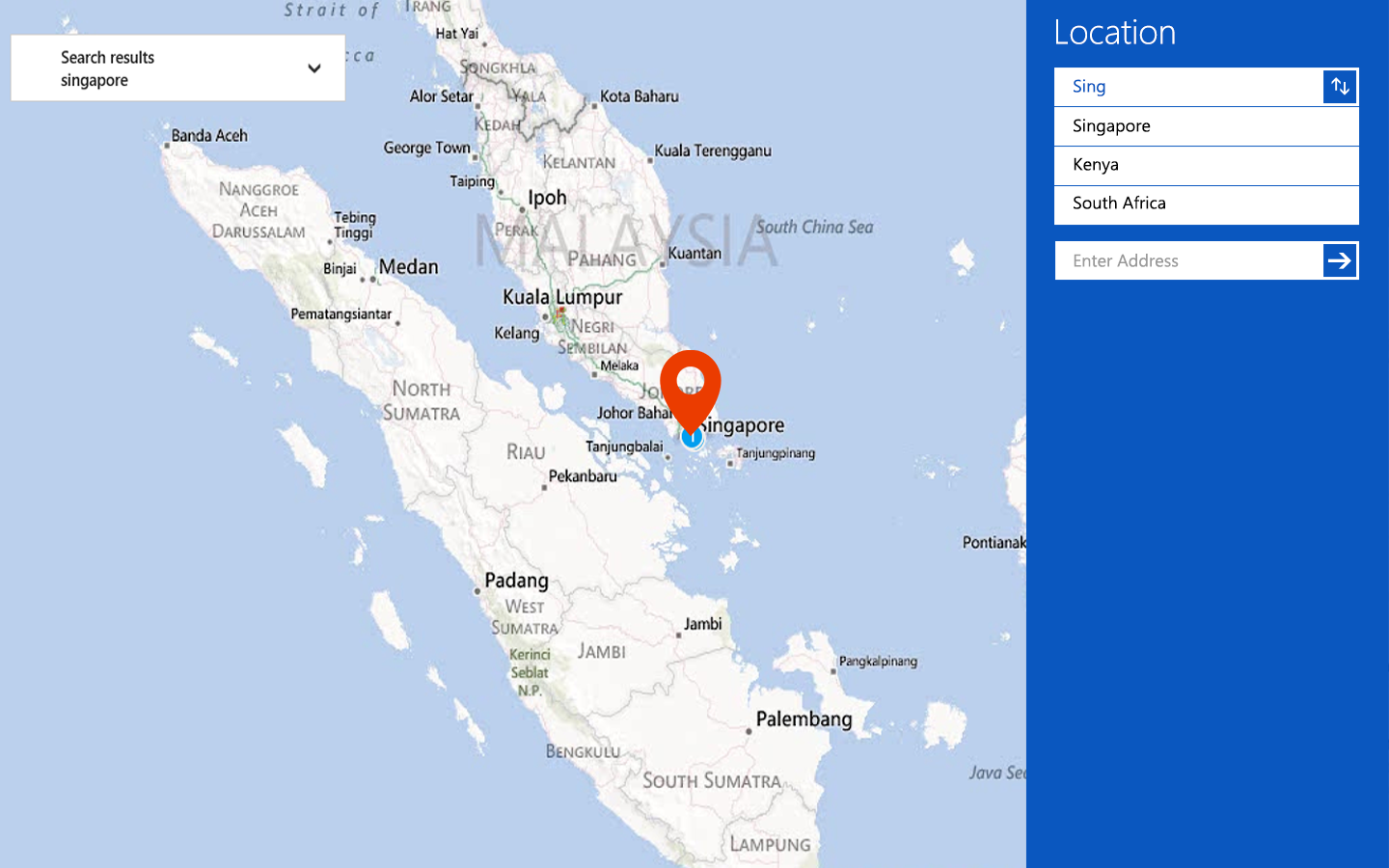Click the blue dot marker under the pin
The height and width of the screenshot is (868, 1389).
(692, 438)
